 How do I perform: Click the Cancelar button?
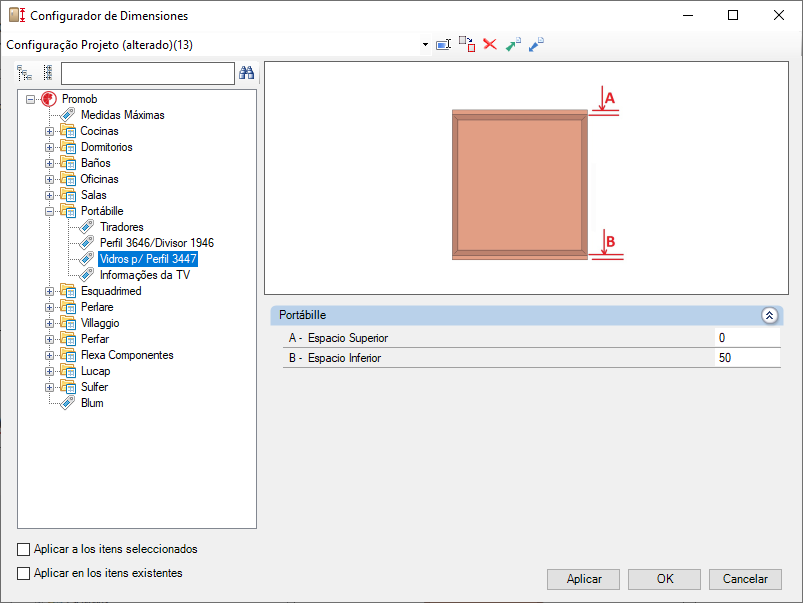(745, 579)
